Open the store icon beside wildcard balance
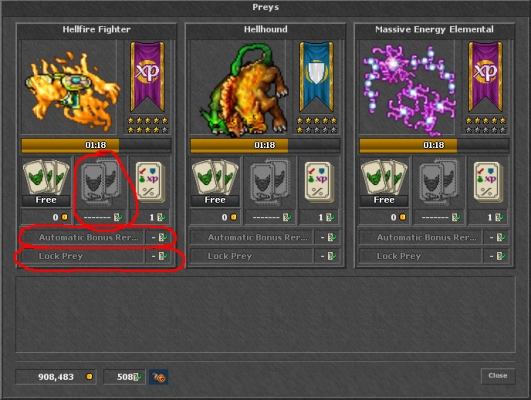The height and width of the screenshot is (400, 531). pyautogui.click(x=158, y=377)
